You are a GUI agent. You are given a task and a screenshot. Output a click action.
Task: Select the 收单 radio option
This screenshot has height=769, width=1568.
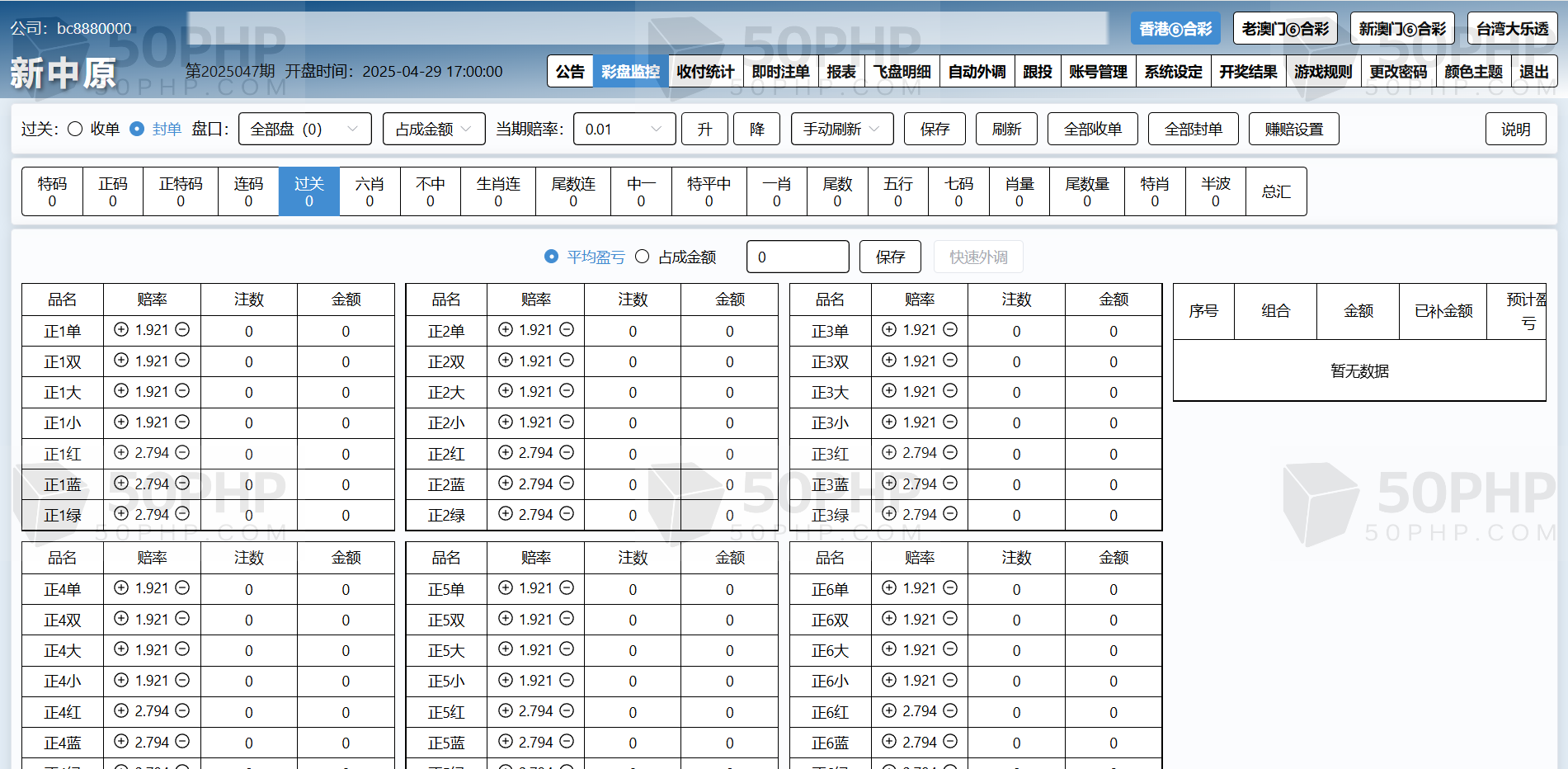[75, 129]
